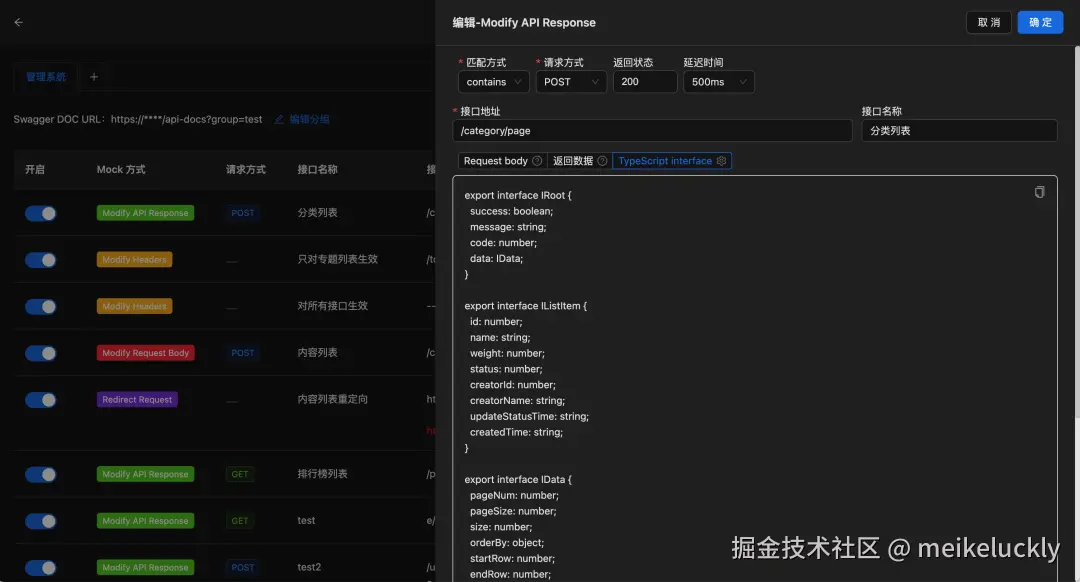Toggle off the 排行榜列表 row switch
This screenshot has height=582, width=1080.
[41, 474]
